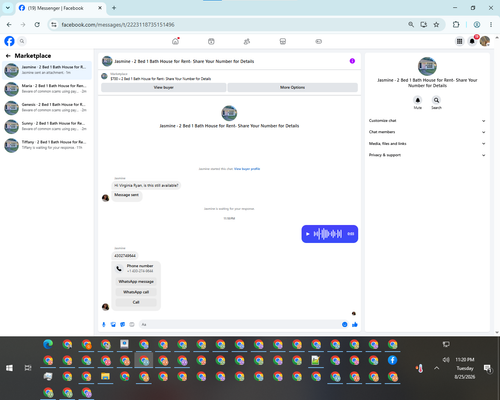The image size is (500, 400).
Task: Open Jasmine conversation in chat list
Action: pos(47,70)
